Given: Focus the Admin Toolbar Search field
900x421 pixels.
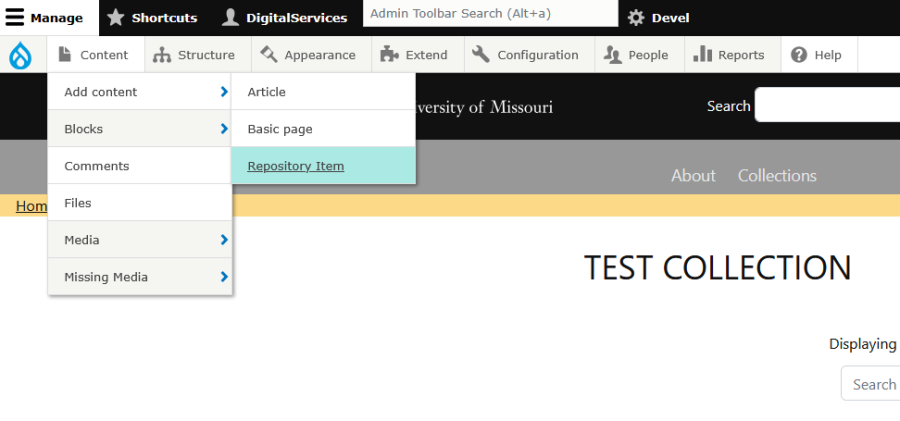Looking at the screenshot, I should pos(490,14).
